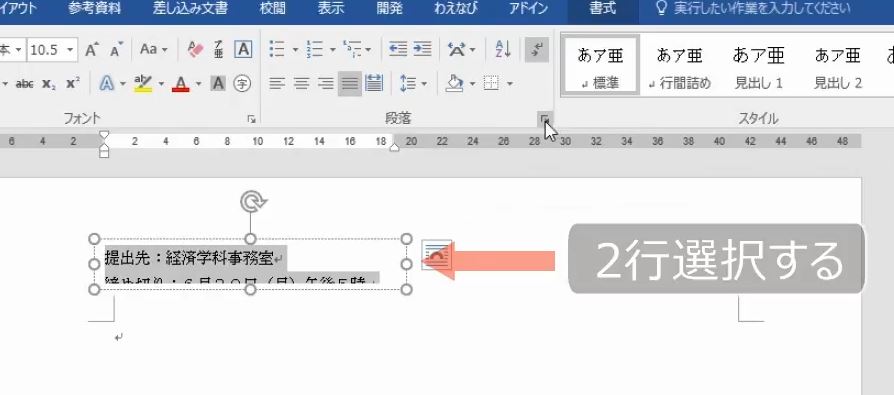Increase the font size with grow font
This screenshot has height=395, width=894.
[x=91, y=50]
